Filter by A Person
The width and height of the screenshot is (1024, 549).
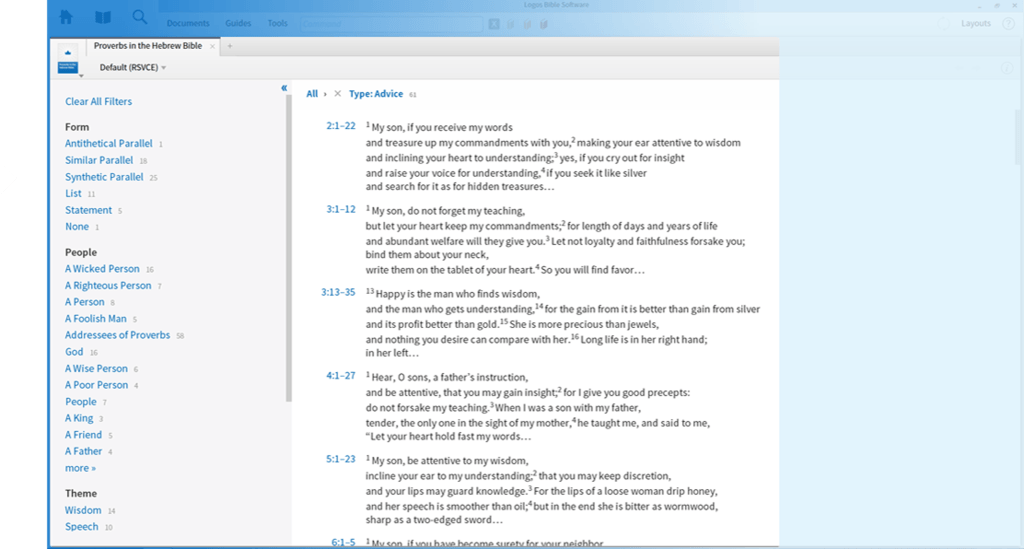84,302
